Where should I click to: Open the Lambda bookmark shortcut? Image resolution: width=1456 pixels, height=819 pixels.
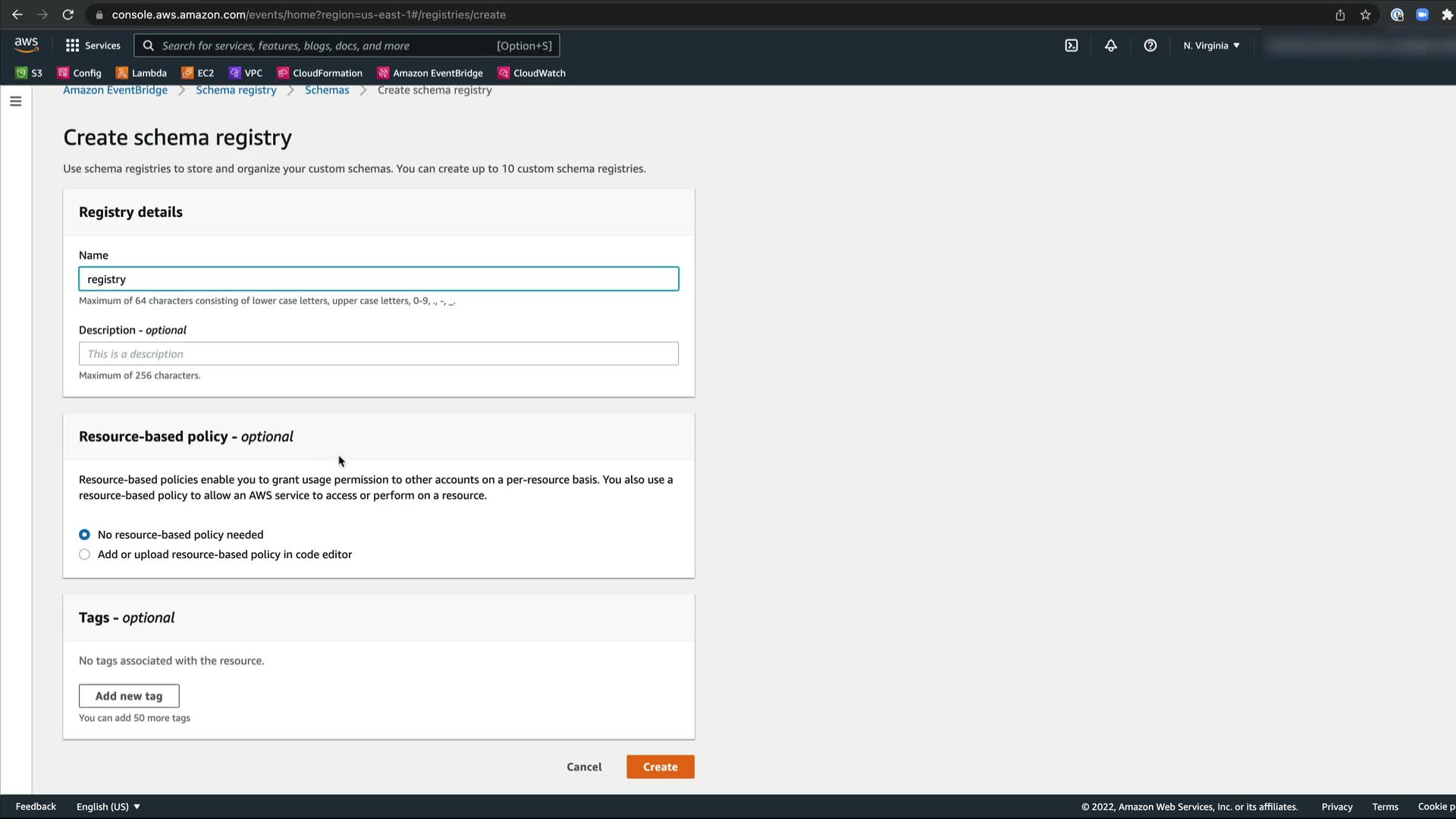[141, 73]
